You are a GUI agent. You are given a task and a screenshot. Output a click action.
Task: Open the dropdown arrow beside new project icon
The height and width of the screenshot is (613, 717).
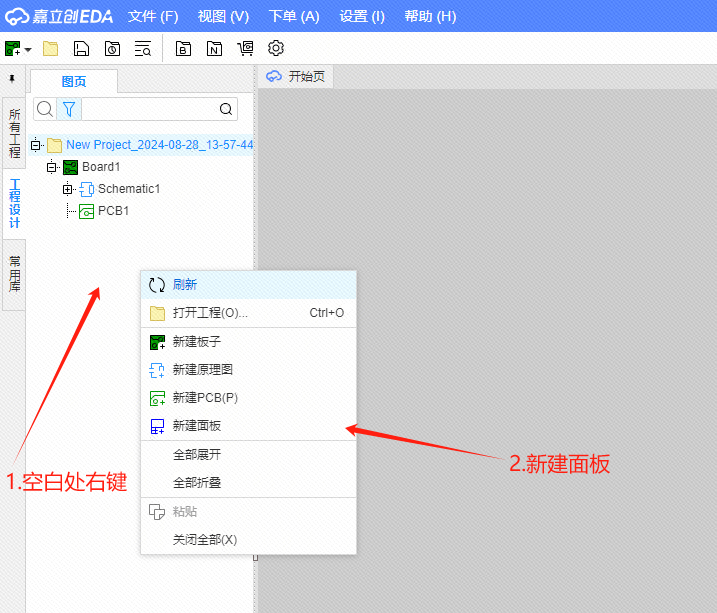tap(28, 49)
